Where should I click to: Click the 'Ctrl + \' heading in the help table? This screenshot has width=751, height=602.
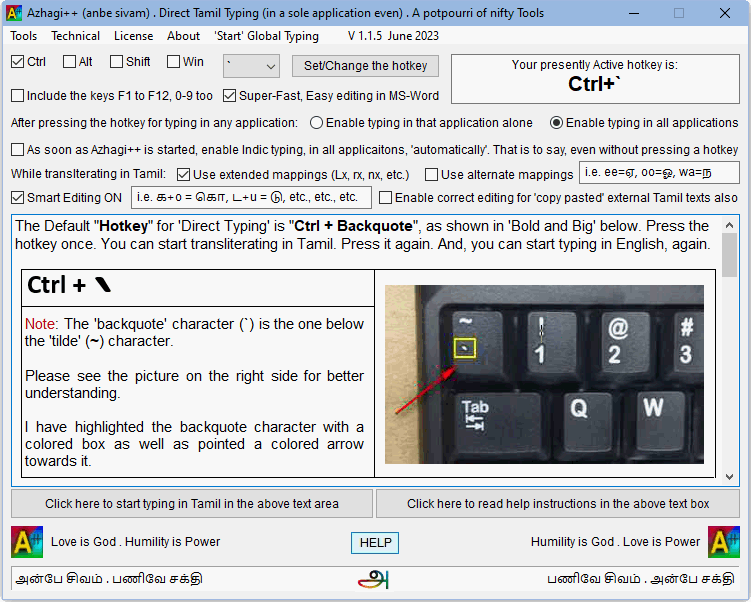point(69,285)
